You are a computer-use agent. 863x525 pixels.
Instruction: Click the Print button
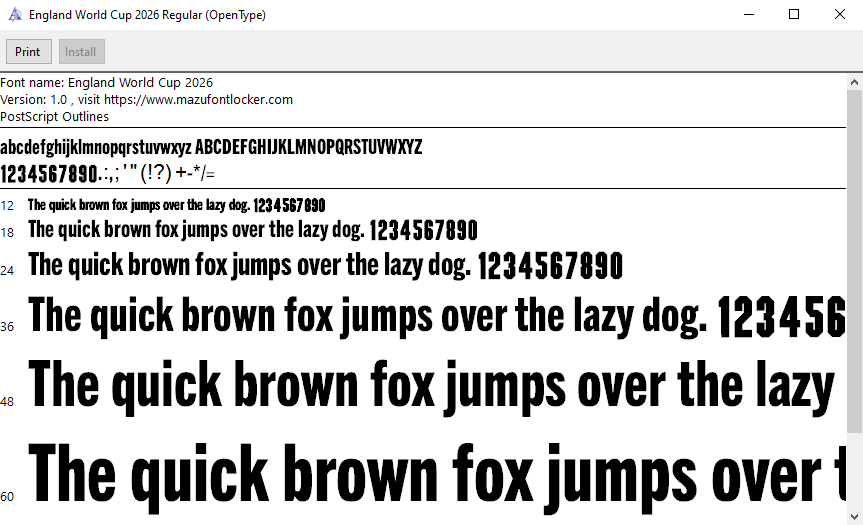[28, 52]
